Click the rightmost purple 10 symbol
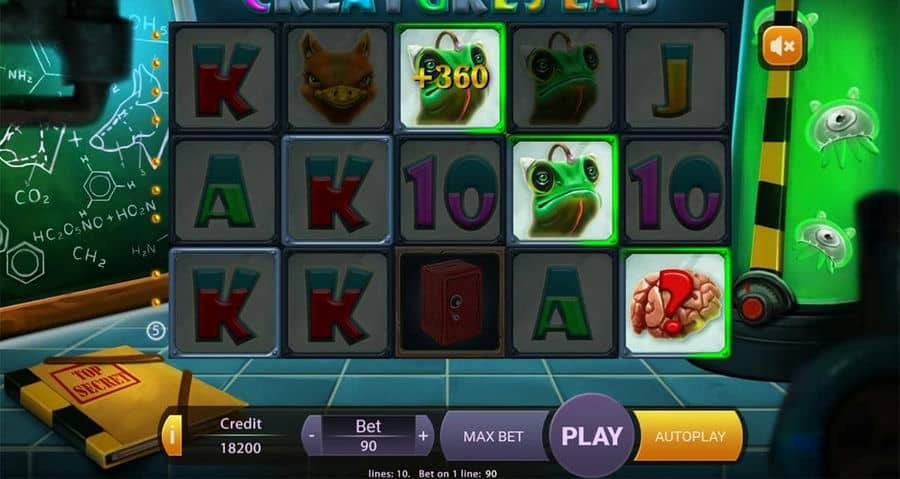 point(676,190)
